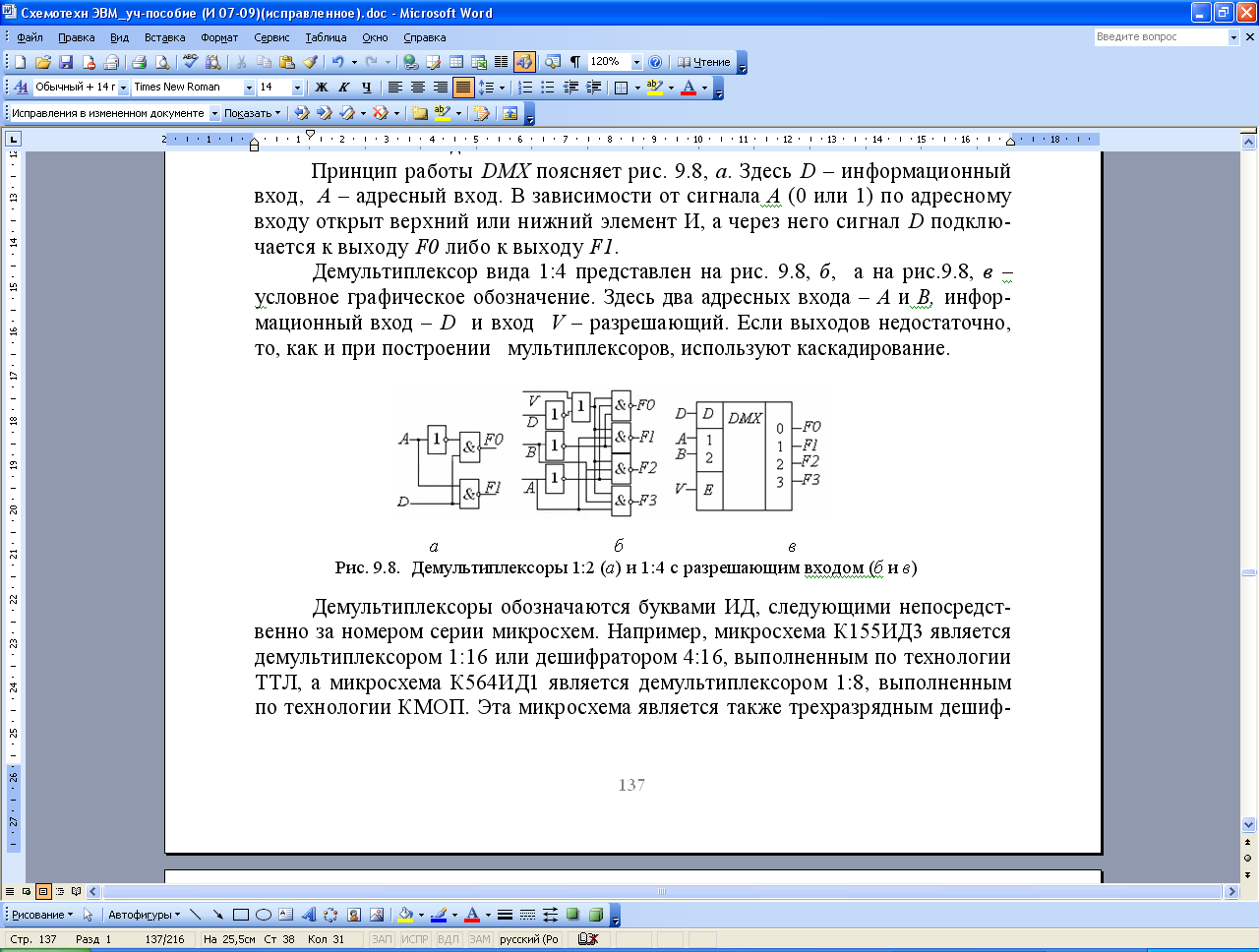This screenshot has width=1259, height=952.
Task: Undo the last action
Action: pos(337,62)
